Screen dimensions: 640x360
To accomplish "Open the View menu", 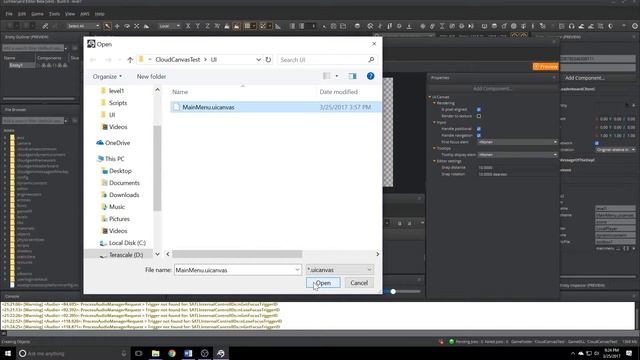I will (70, 14).
